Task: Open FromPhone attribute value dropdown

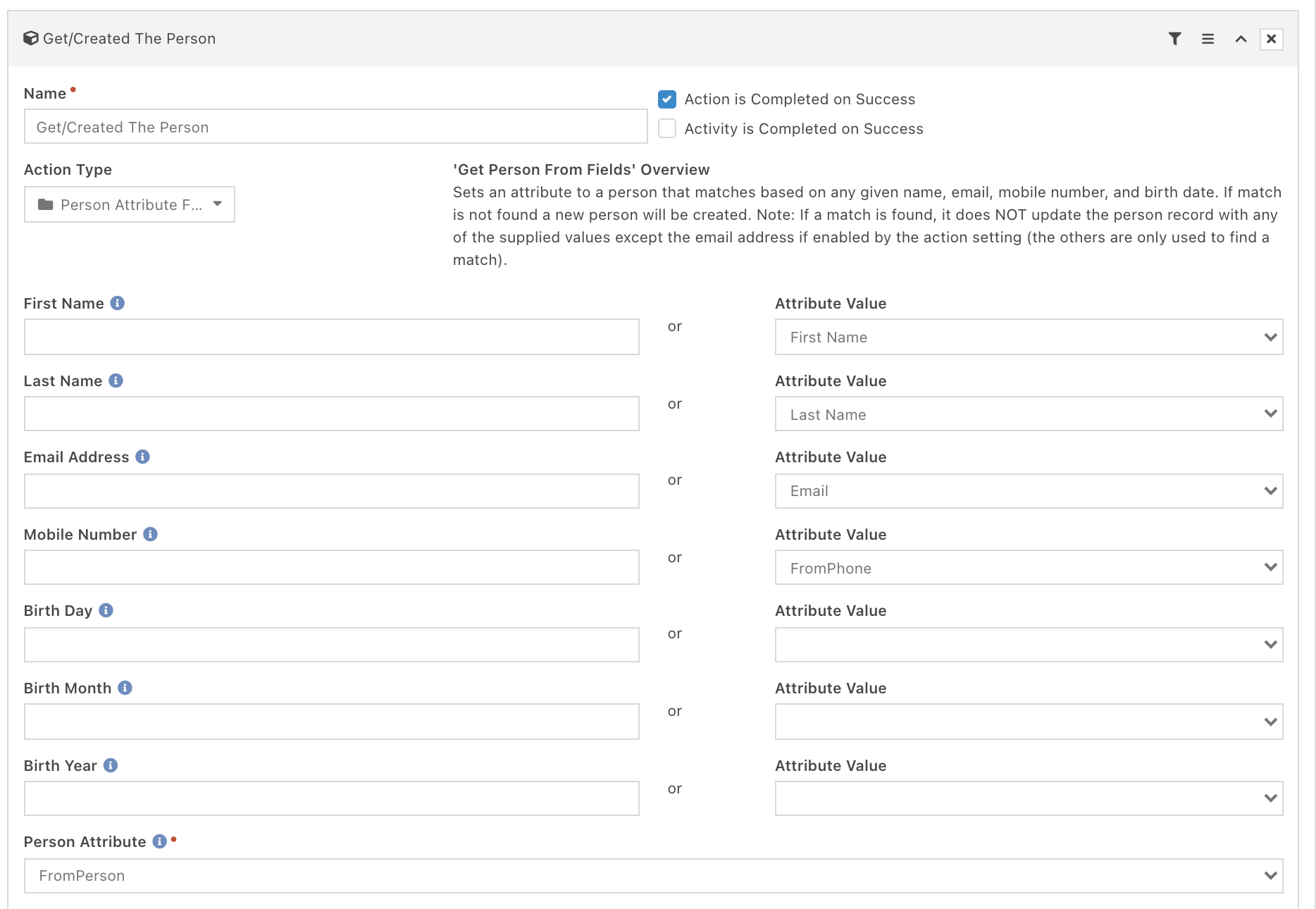Action: (1029, 568)
